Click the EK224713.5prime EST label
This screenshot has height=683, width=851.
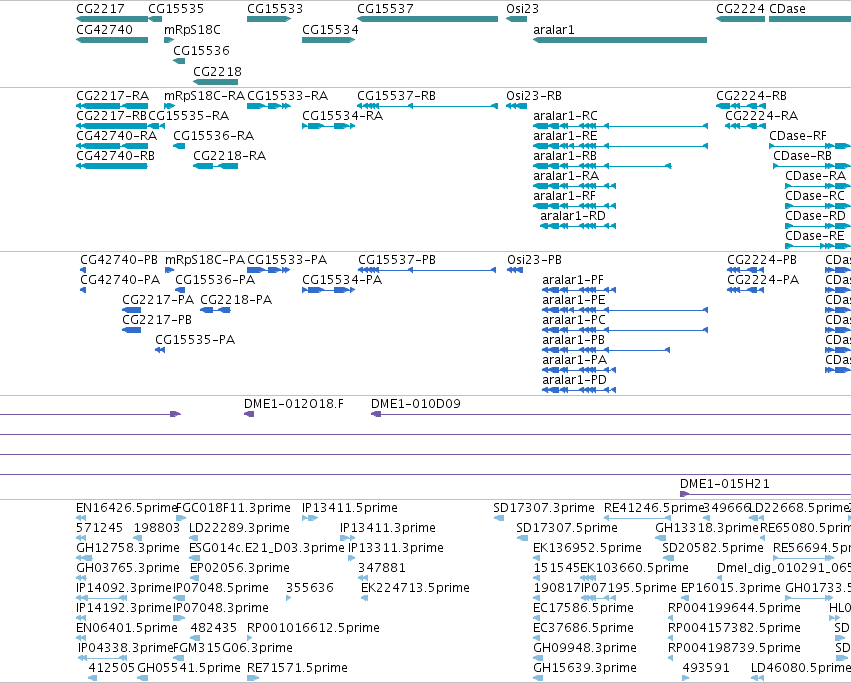click(x=415, y=588)
